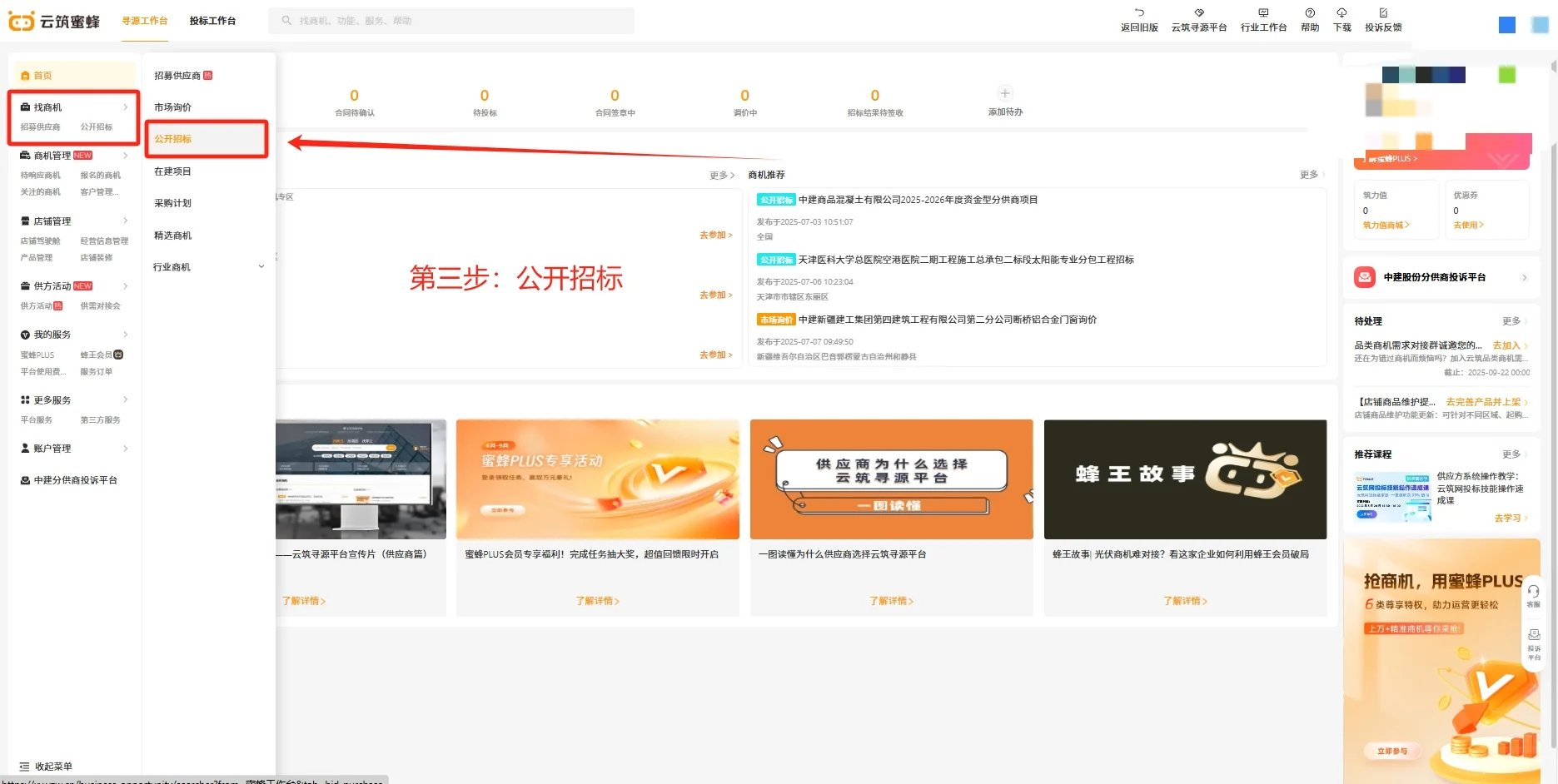Click 去参加 next to the first bid
Image resolution: width=1558 pixels, height=784 pixels.
pyautogui.click(x=714, y=236)
